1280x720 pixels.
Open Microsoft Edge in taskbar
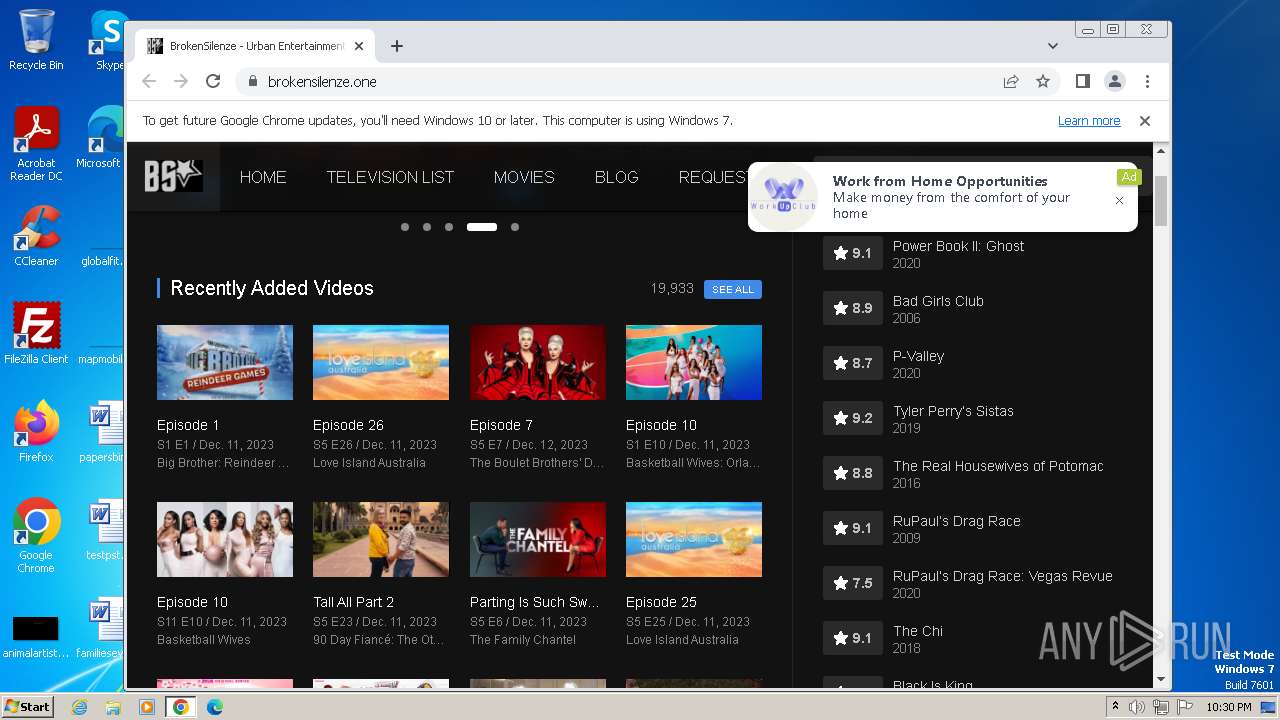[215, 707]
